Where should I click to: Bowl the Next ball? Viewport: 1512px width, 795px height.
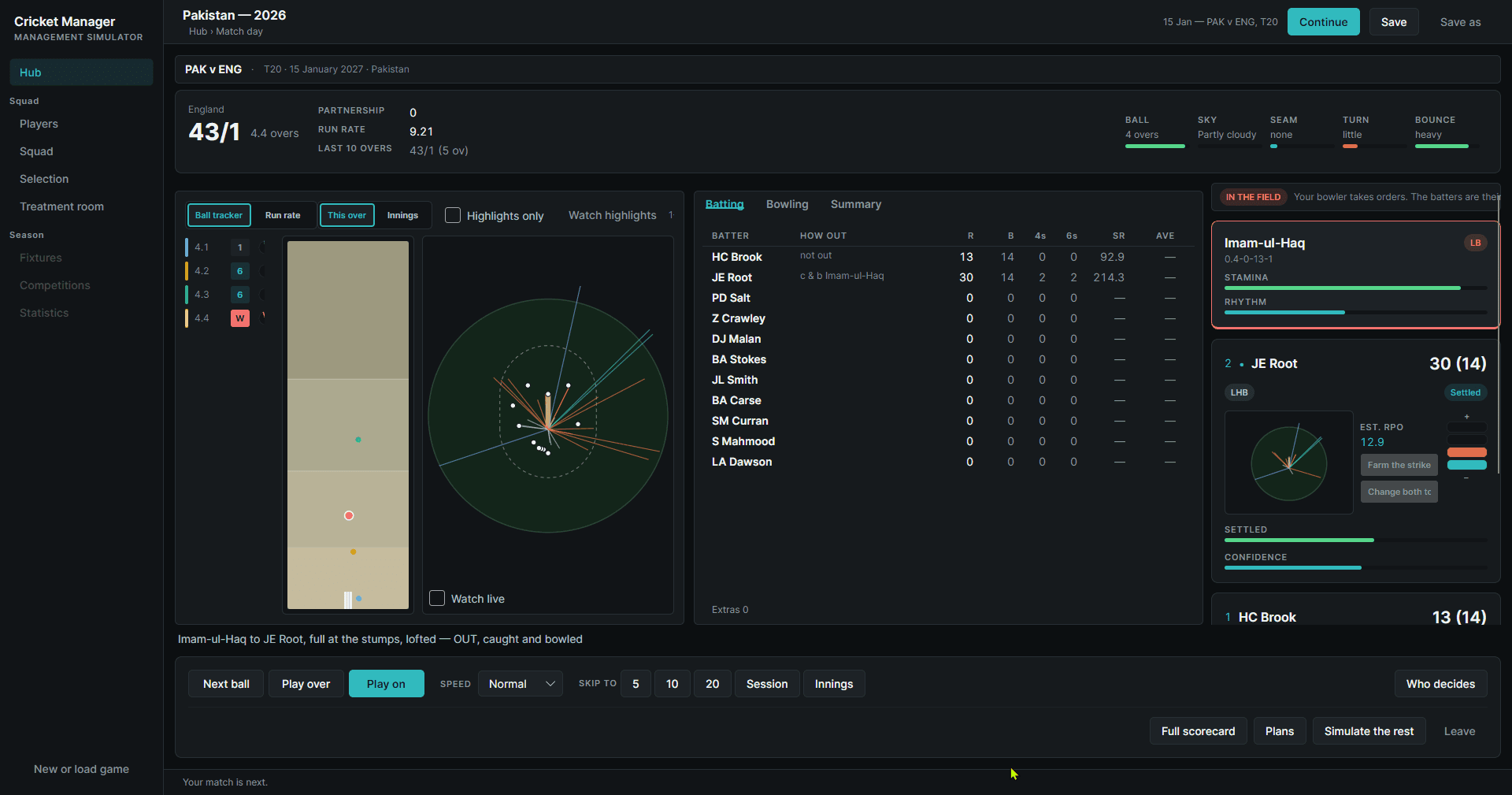[x=226, y=684]
